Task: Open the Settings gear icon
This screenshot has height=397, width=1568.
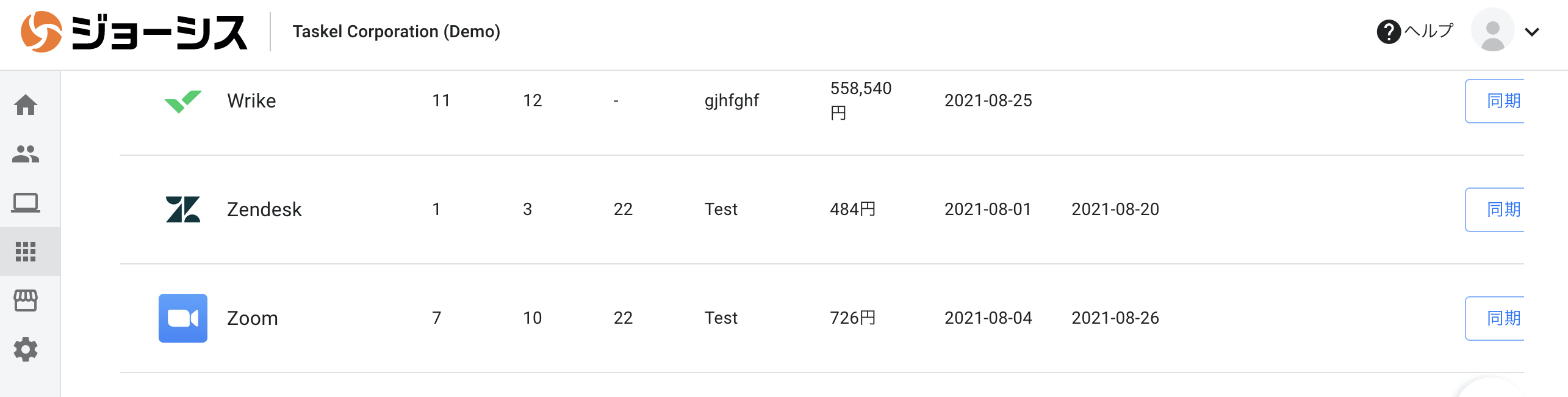Action: (26, 349)
